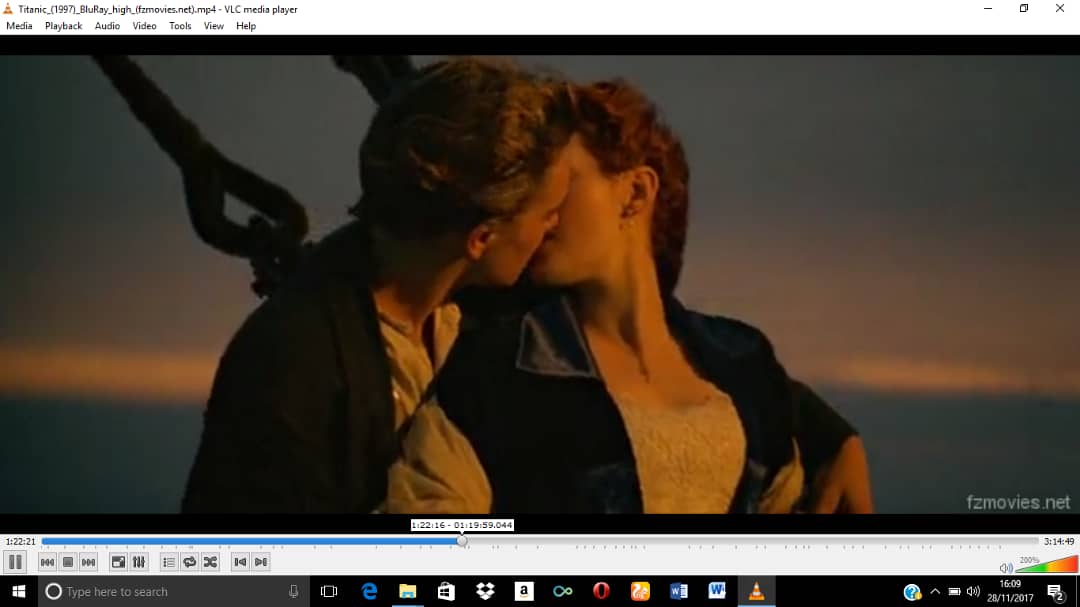Open the Media menu
The image size is (1080, 607).
click(x=19, y=26)
